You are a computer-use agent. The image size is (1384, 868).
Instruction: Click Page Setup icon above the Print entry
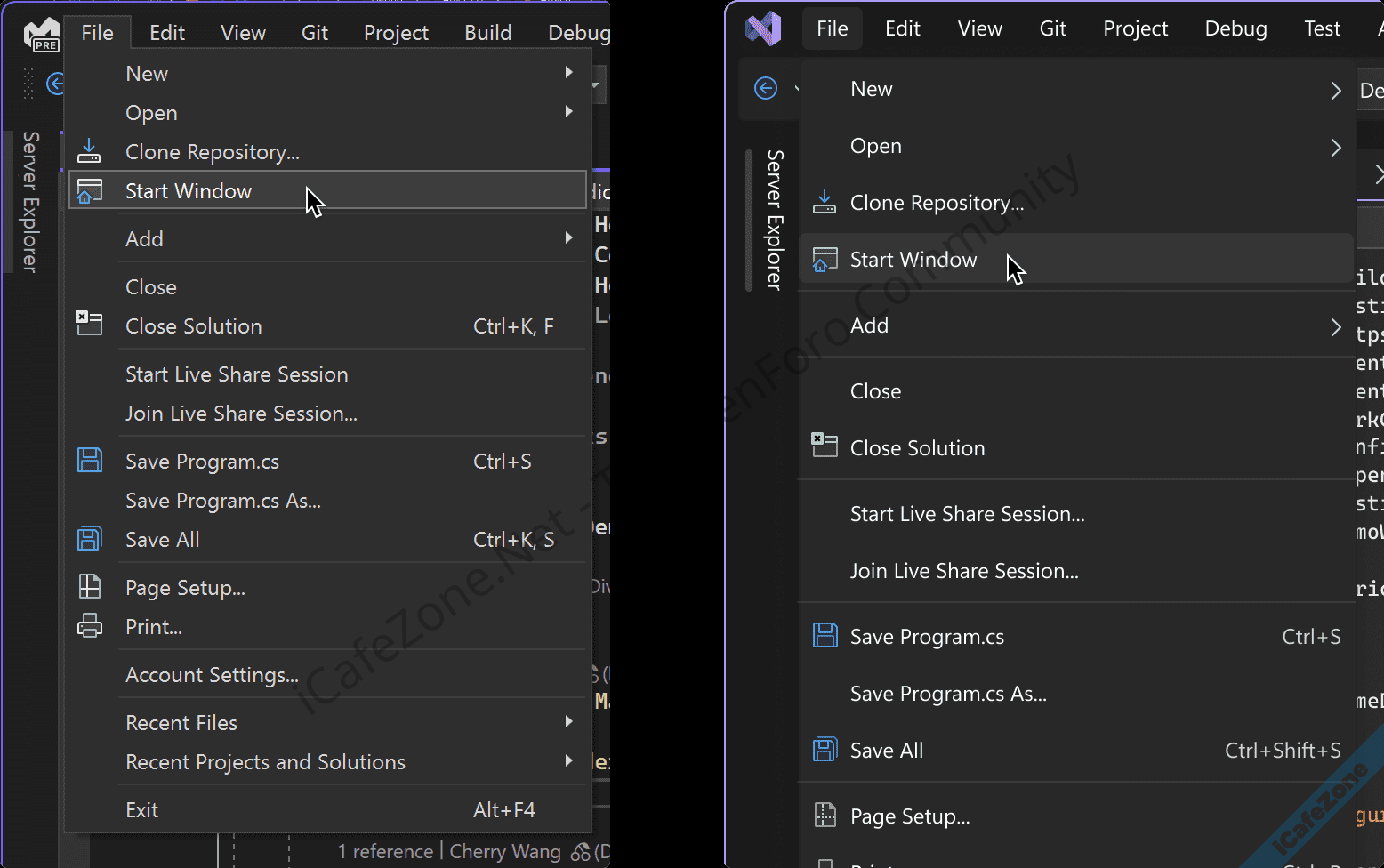point(90,587)
